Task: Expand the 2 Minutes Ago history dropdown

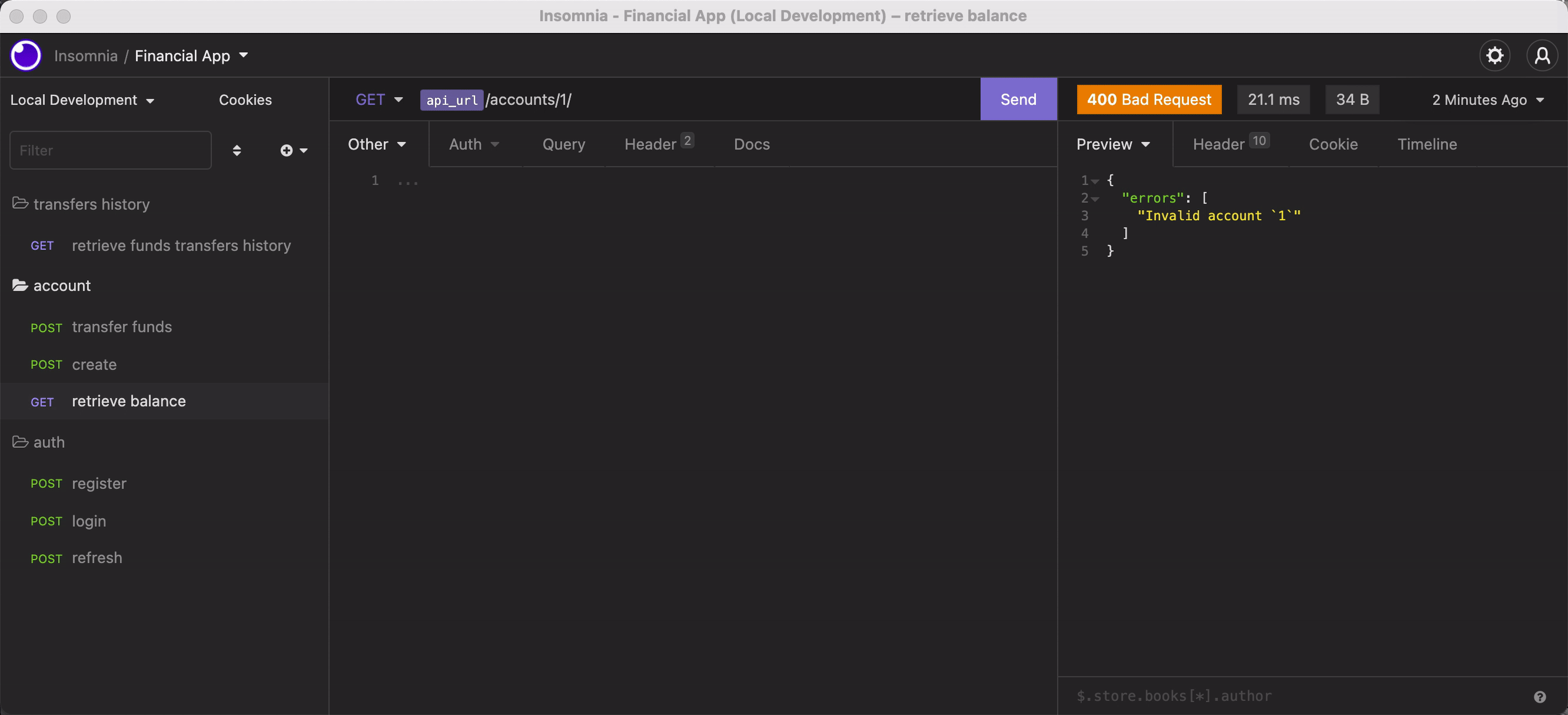Action: (1487, 100)
